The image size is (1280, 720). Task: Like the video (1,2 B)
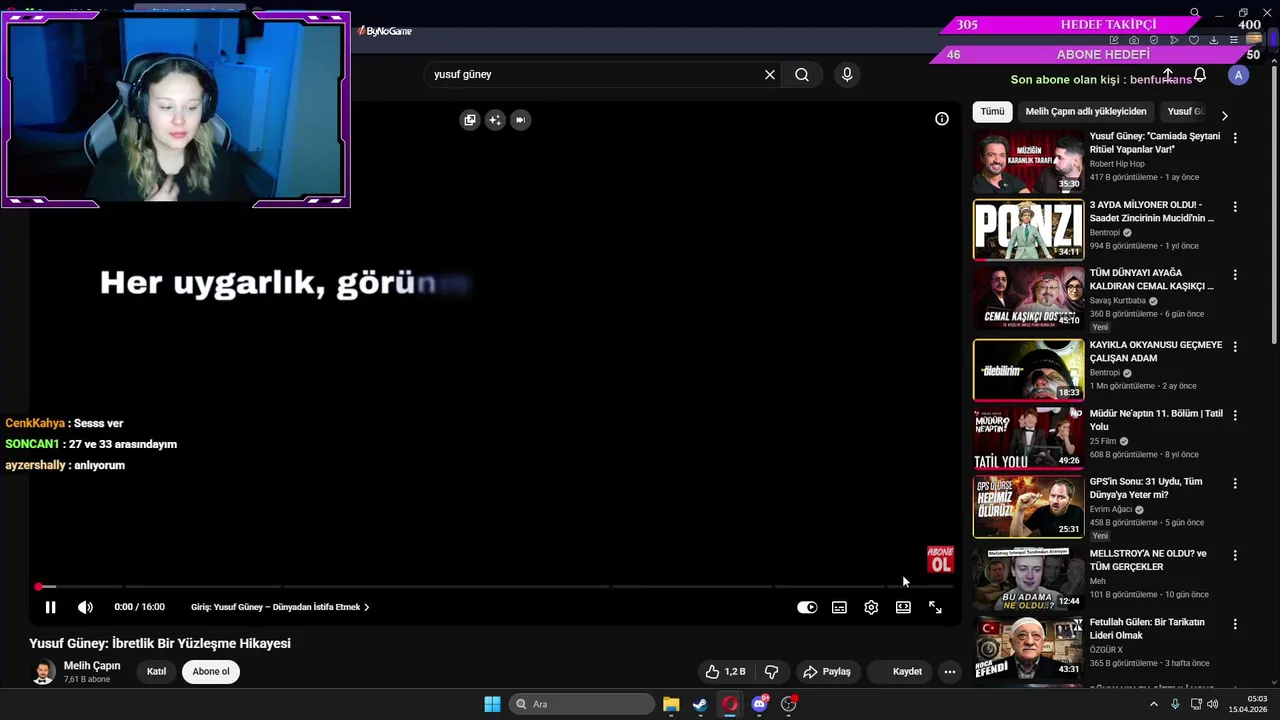click(x=725, y=672)
